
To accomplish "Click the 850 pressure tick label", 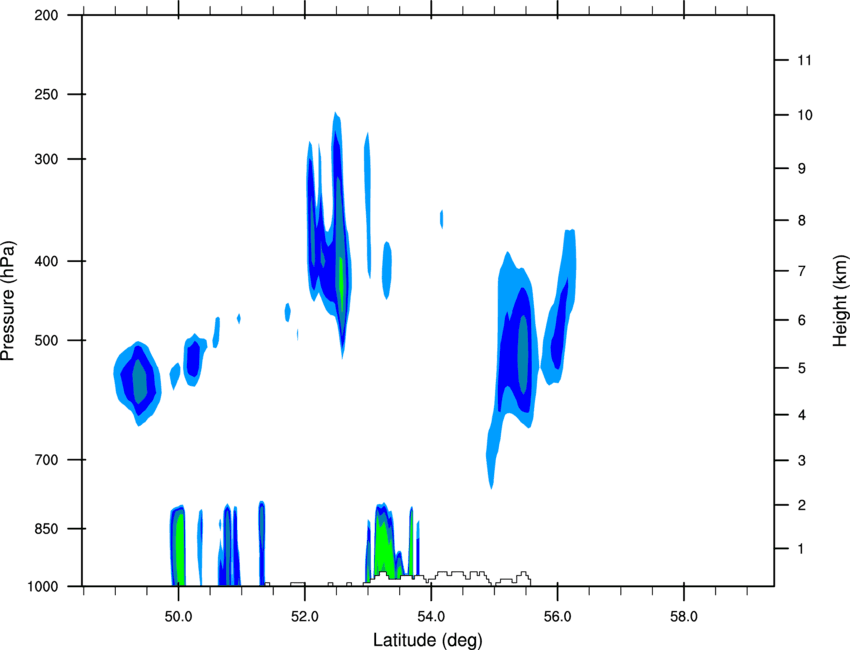I will [46, 529].
